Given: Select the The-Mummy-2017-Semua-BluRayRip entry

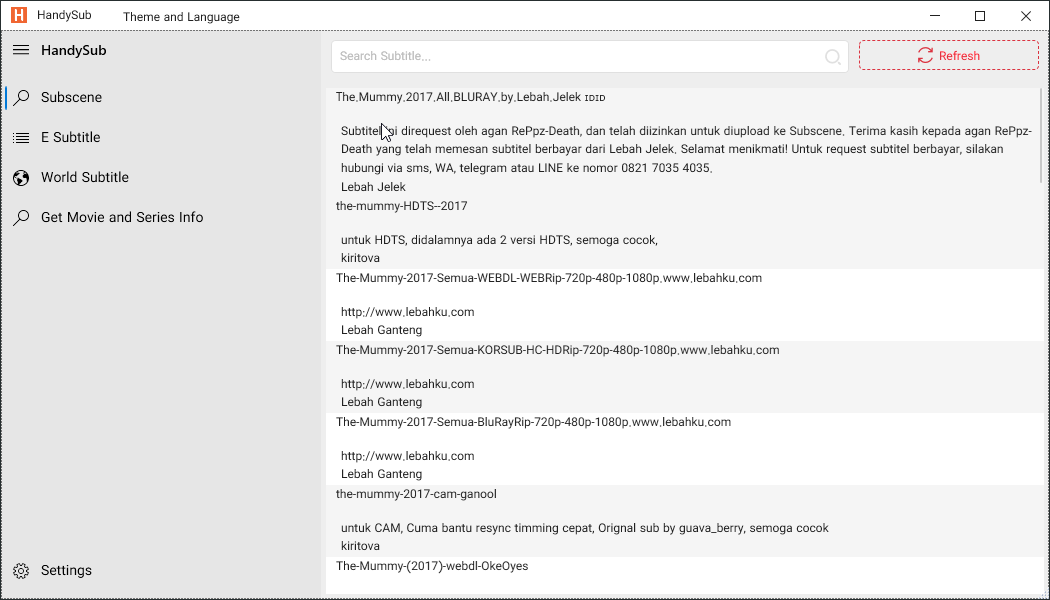Looking at the screenshot, I should click(534, 421).
